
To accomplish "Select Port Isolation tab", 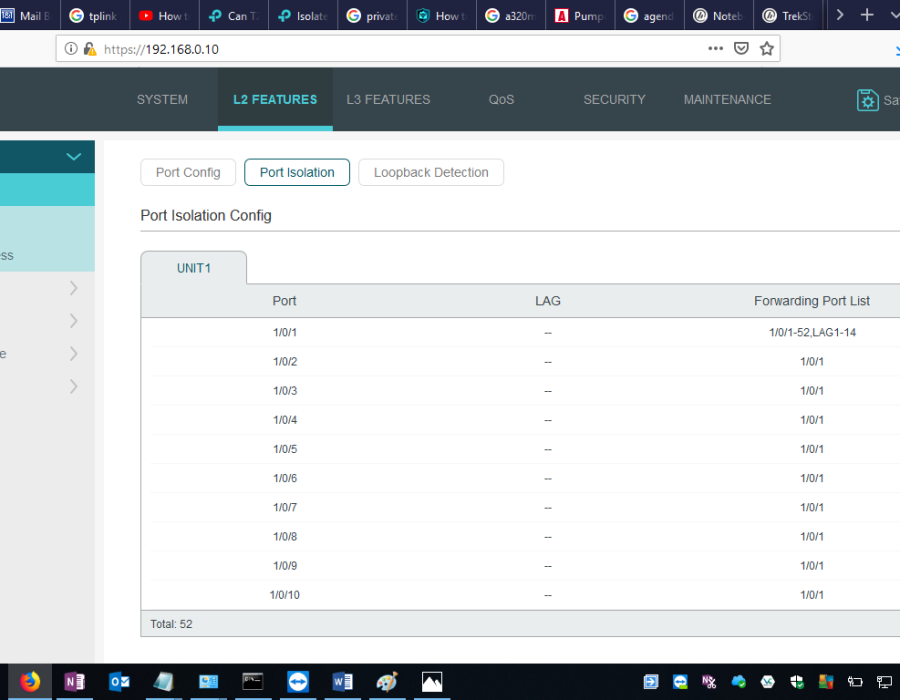I will (x=297, y=172).
